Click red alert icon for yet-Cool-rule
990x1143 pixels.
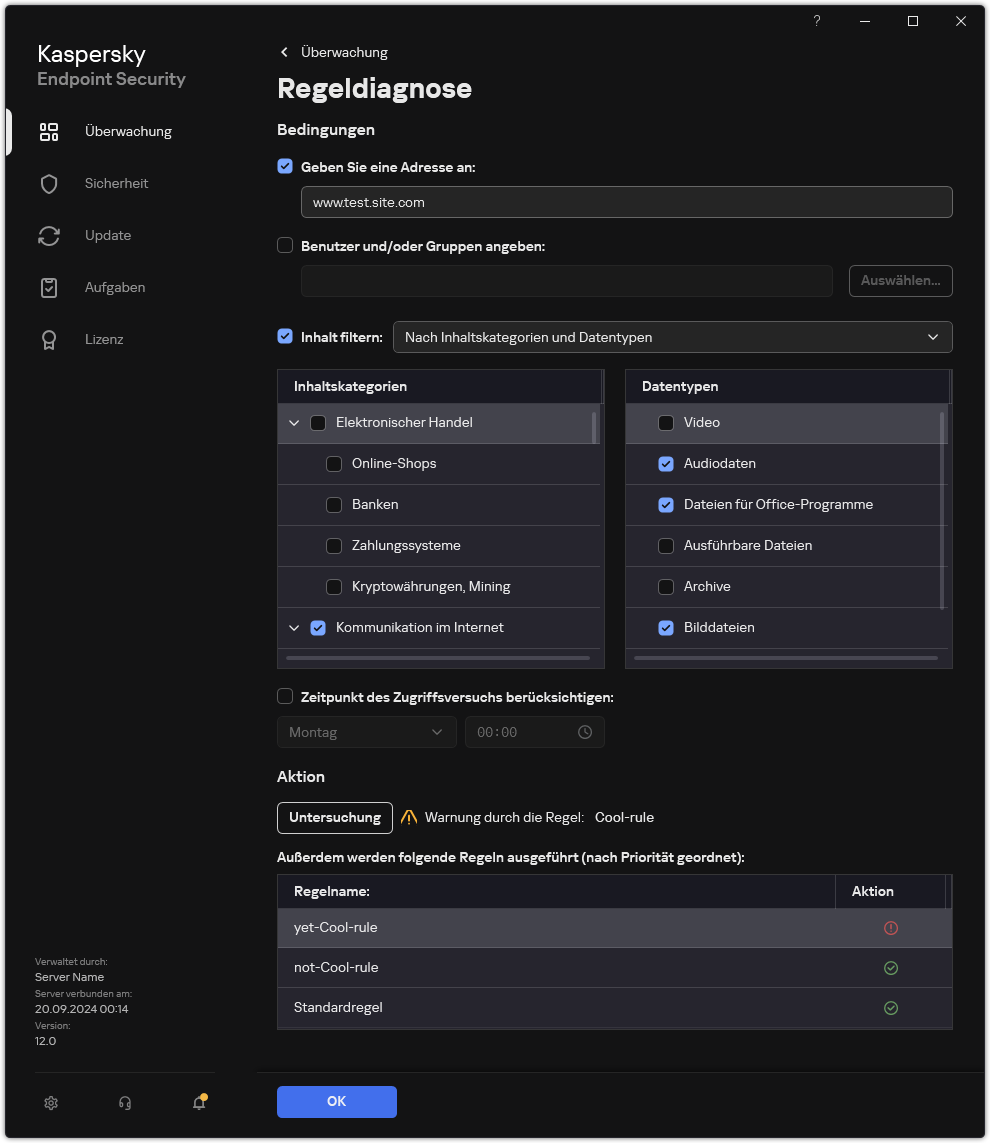pyautogui.click(x=891, y=928)
